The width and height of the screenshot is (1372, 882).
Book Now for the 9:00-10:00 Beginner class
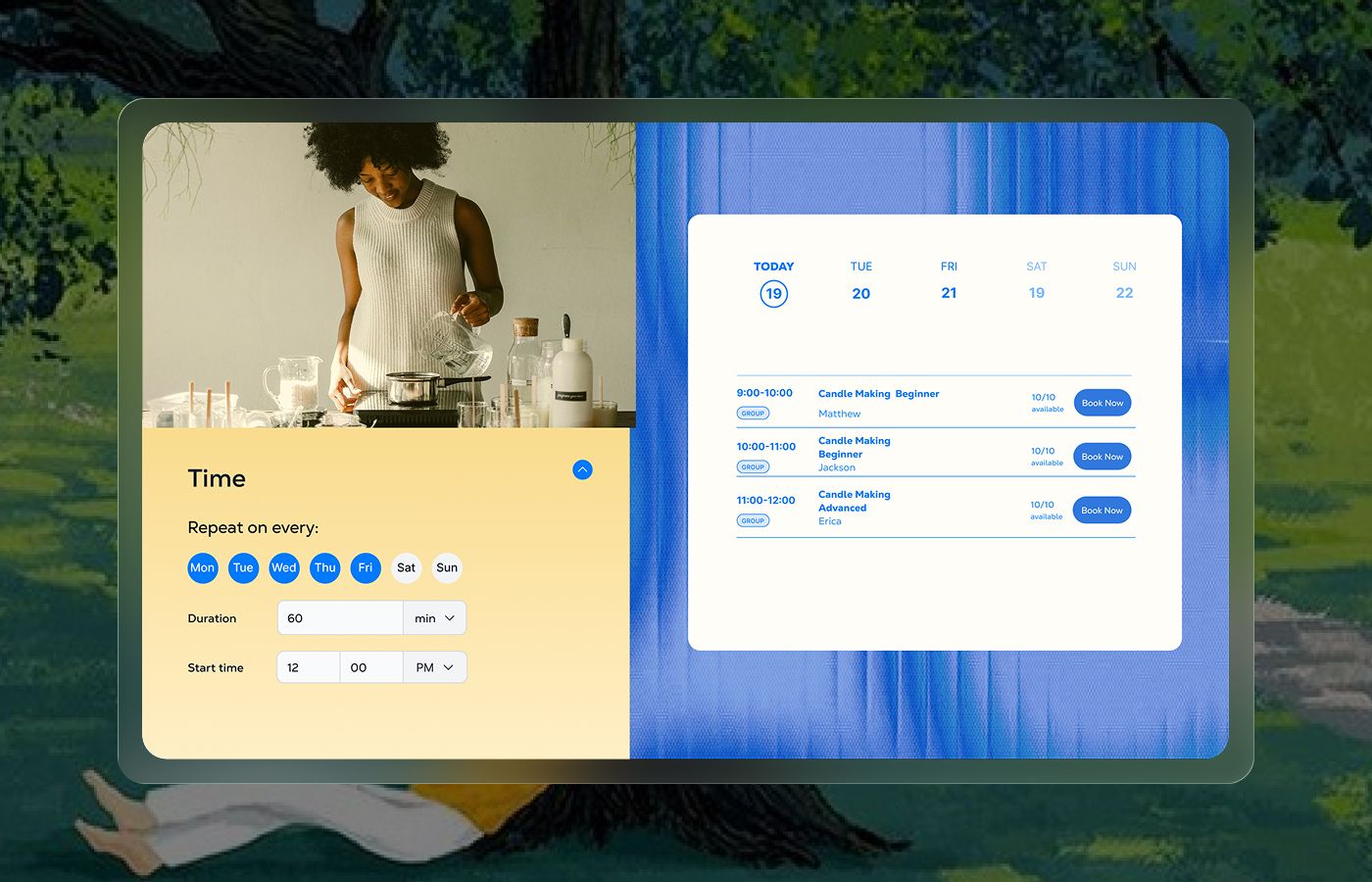(1102, 402)
